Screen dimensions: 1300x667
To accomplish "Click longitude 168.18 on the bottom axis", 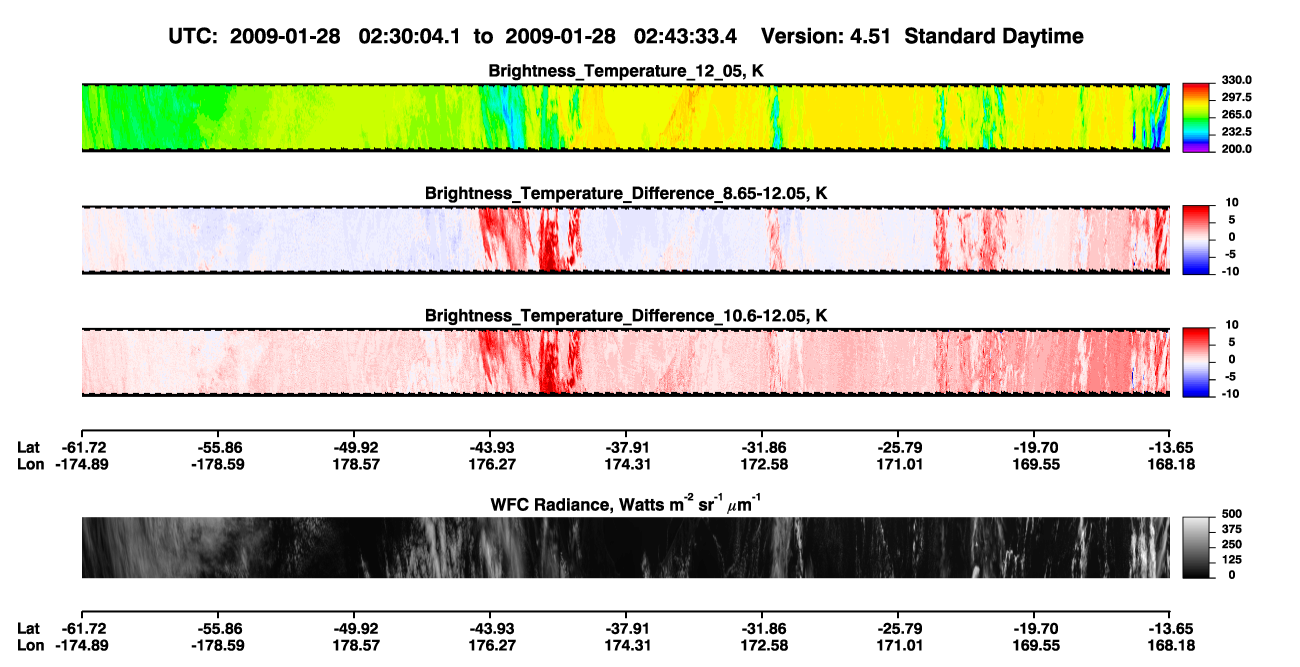I will [x=1170, y=645].
